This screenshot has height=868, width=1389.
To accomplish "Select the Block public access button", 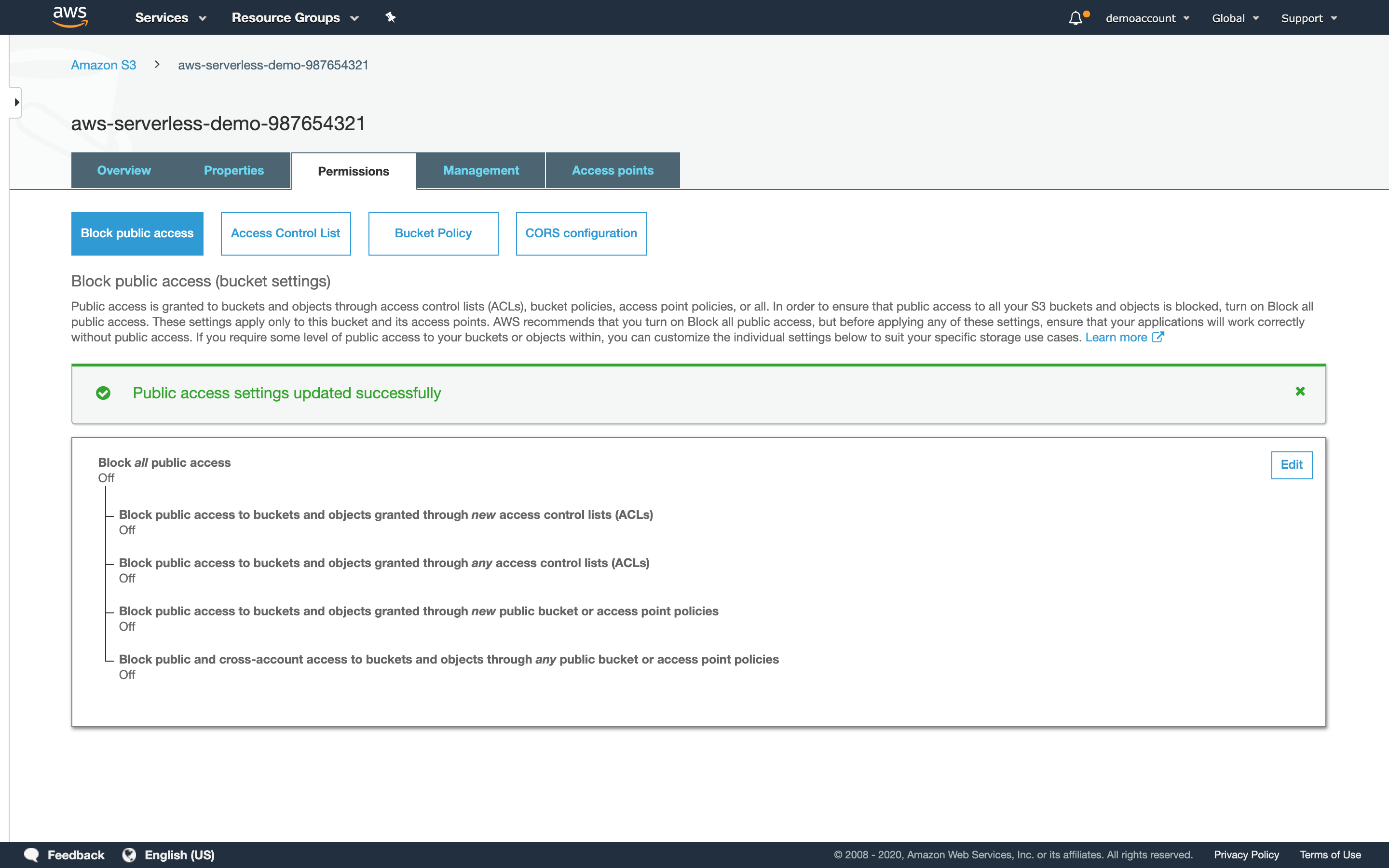I will [137, 234].
